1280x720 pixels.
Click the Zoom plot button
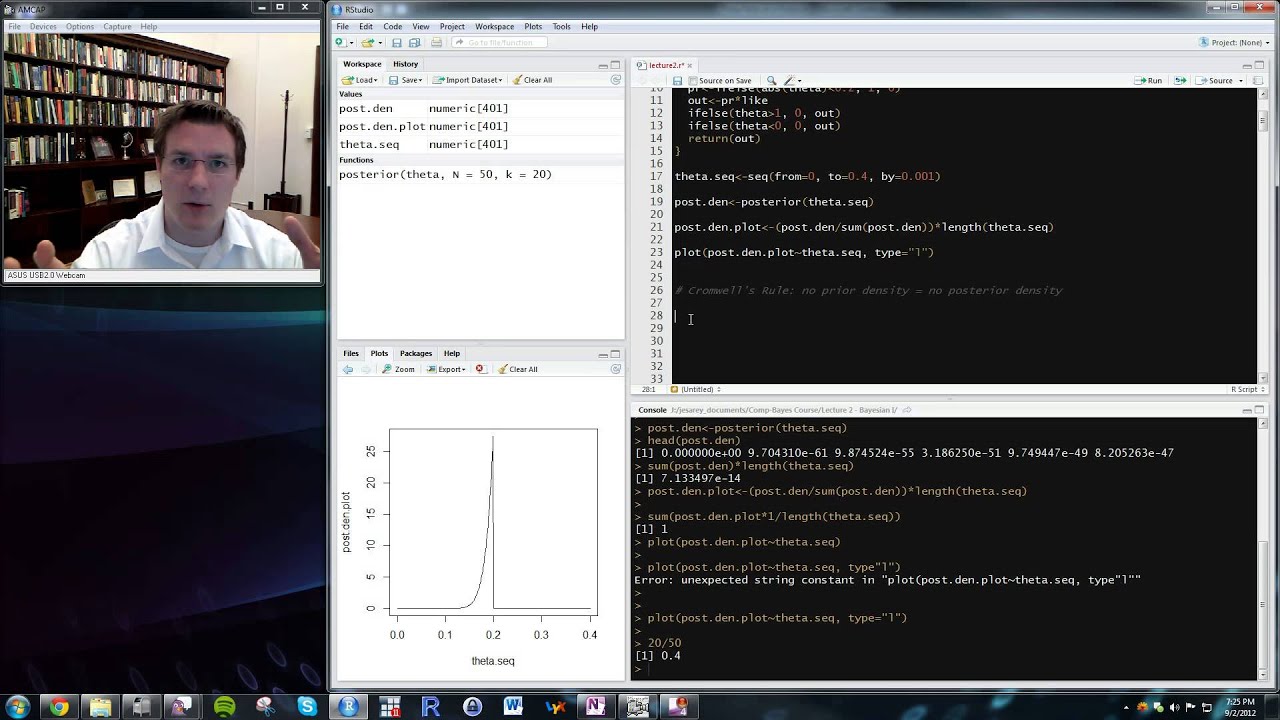398,369
